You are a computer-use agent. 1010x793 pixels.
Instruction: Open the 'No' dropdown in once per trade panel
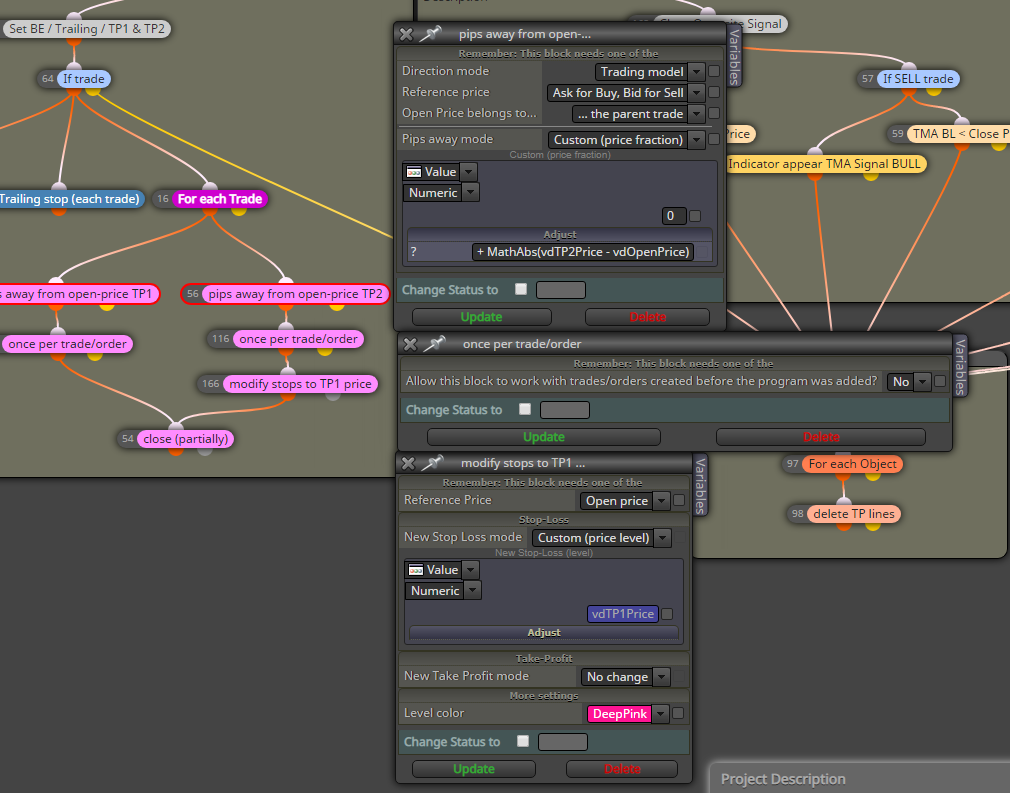922,381
